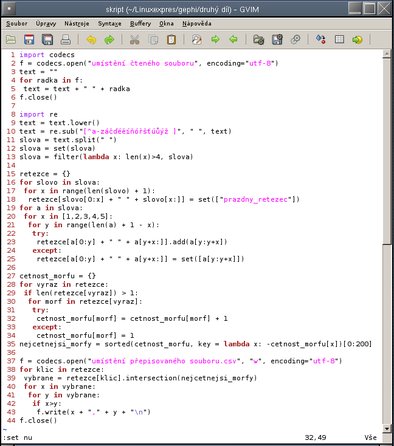Open Find and Replace toolbar icon
Screen dimensions: 394x446
pyautogui.click(x=197, y=40)
